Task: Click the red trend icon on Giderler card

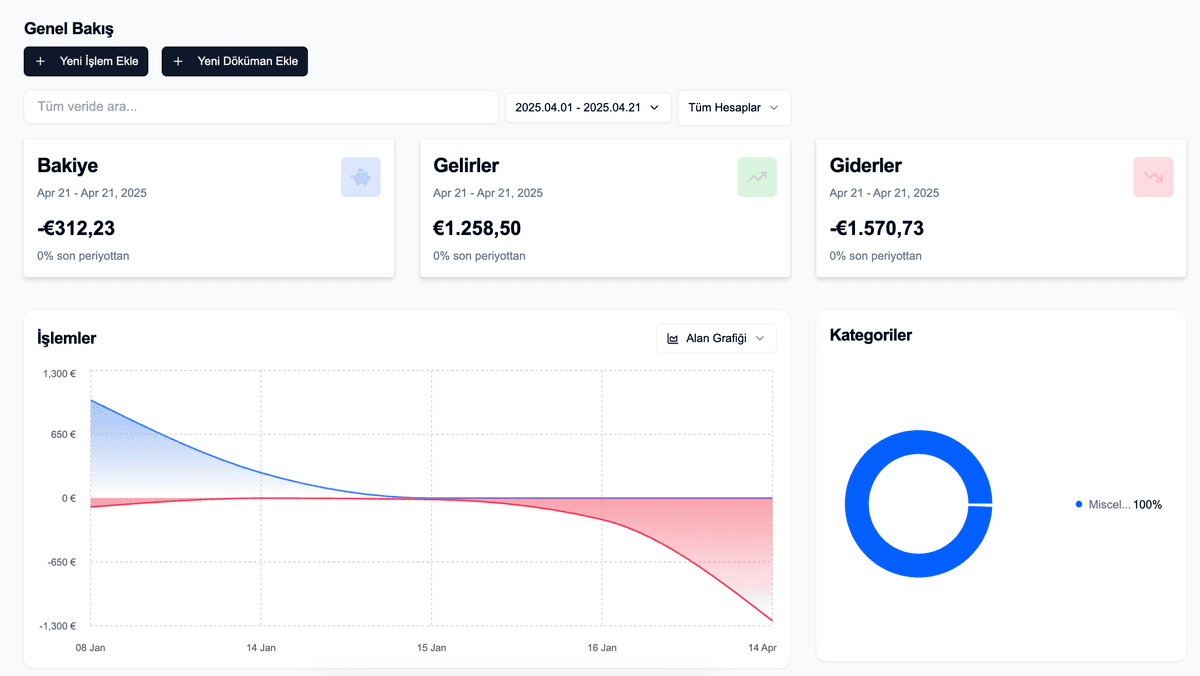Action: tap(1153, 177)
